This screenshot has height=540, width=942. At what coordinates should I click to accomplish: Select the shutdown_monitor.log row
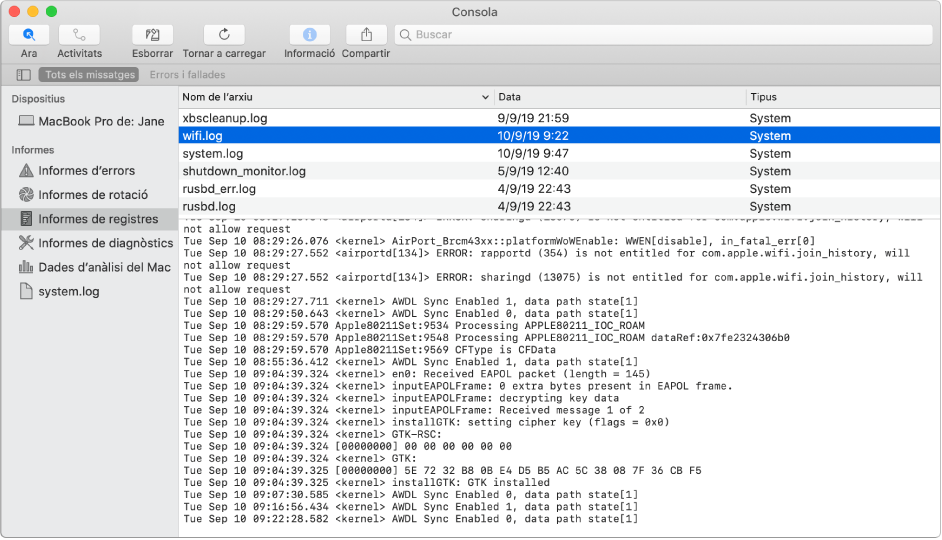pos(559,171)
